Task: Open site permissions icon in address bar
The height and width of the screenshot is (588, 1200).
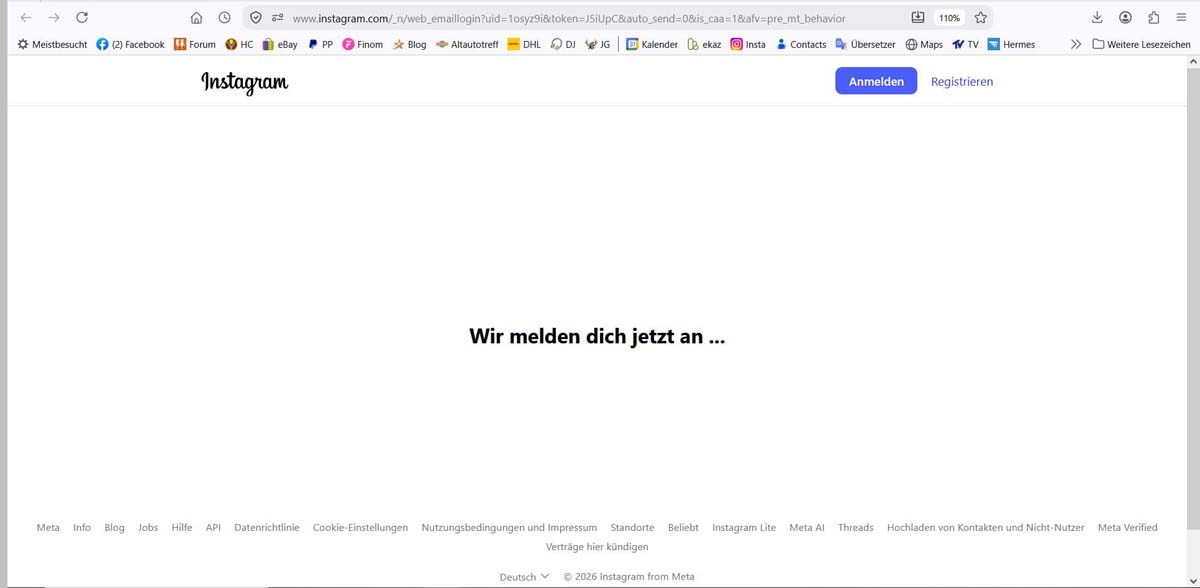Action: (277, 17)
